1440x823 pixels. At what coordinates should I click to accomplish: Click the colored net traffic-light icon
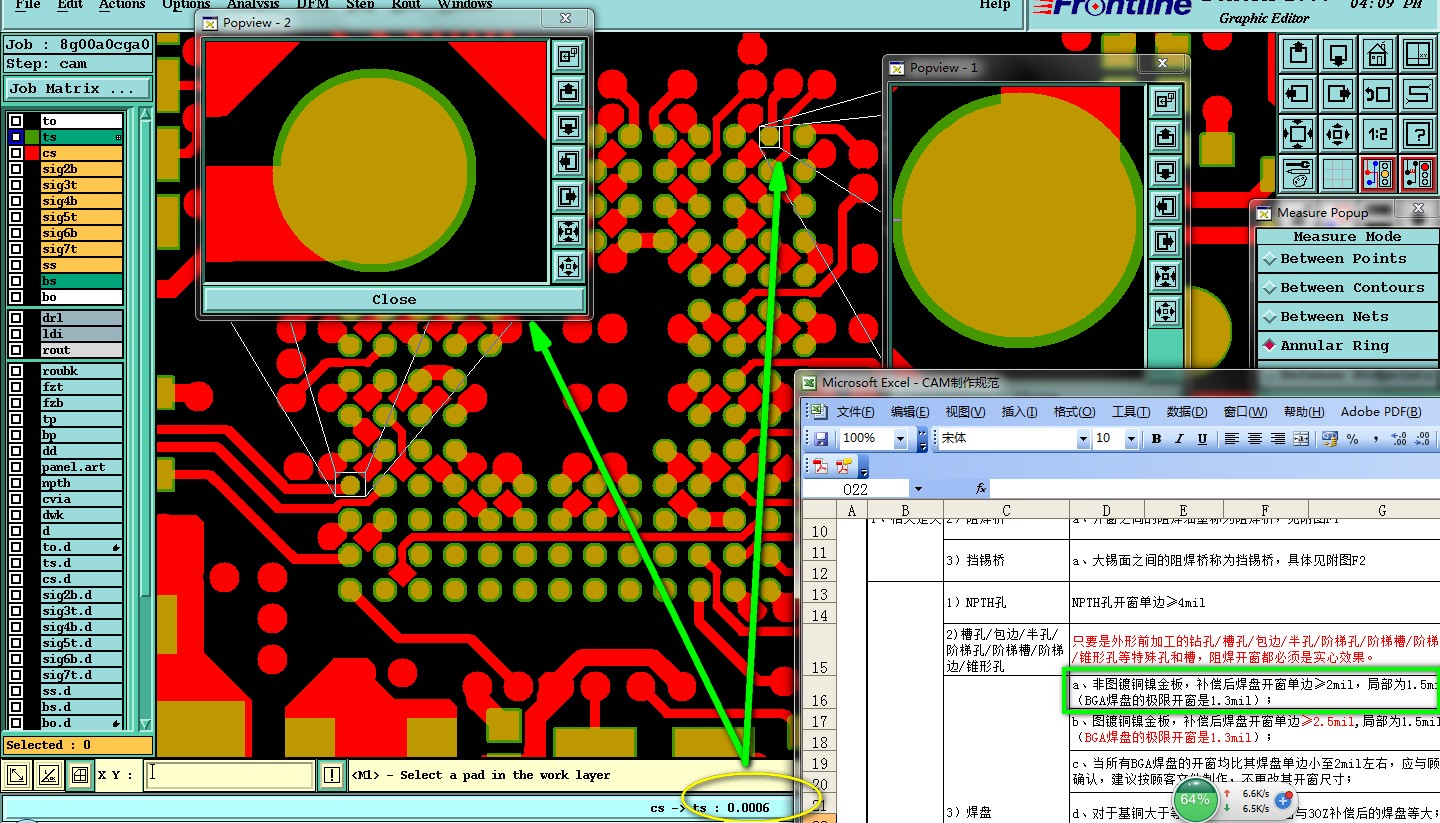tap(1378, 173)
